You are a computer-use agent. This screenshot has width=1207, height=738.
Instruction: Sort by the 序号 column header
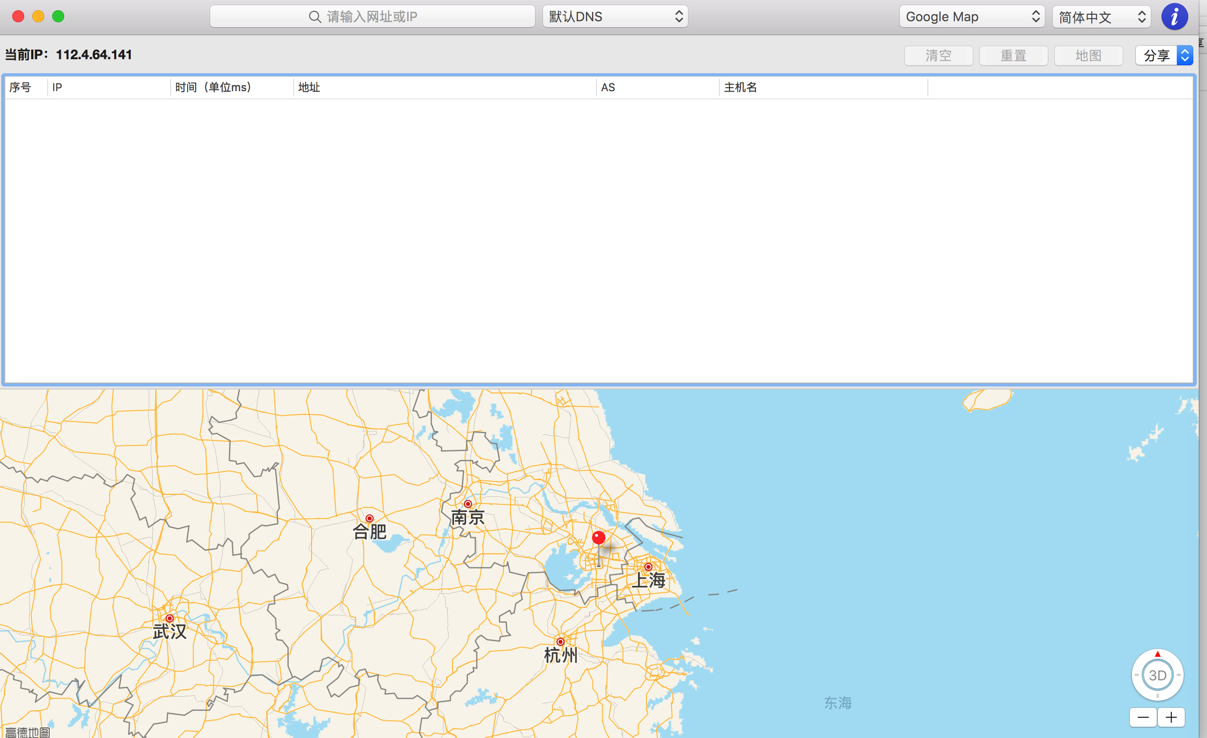click(26, 88)
